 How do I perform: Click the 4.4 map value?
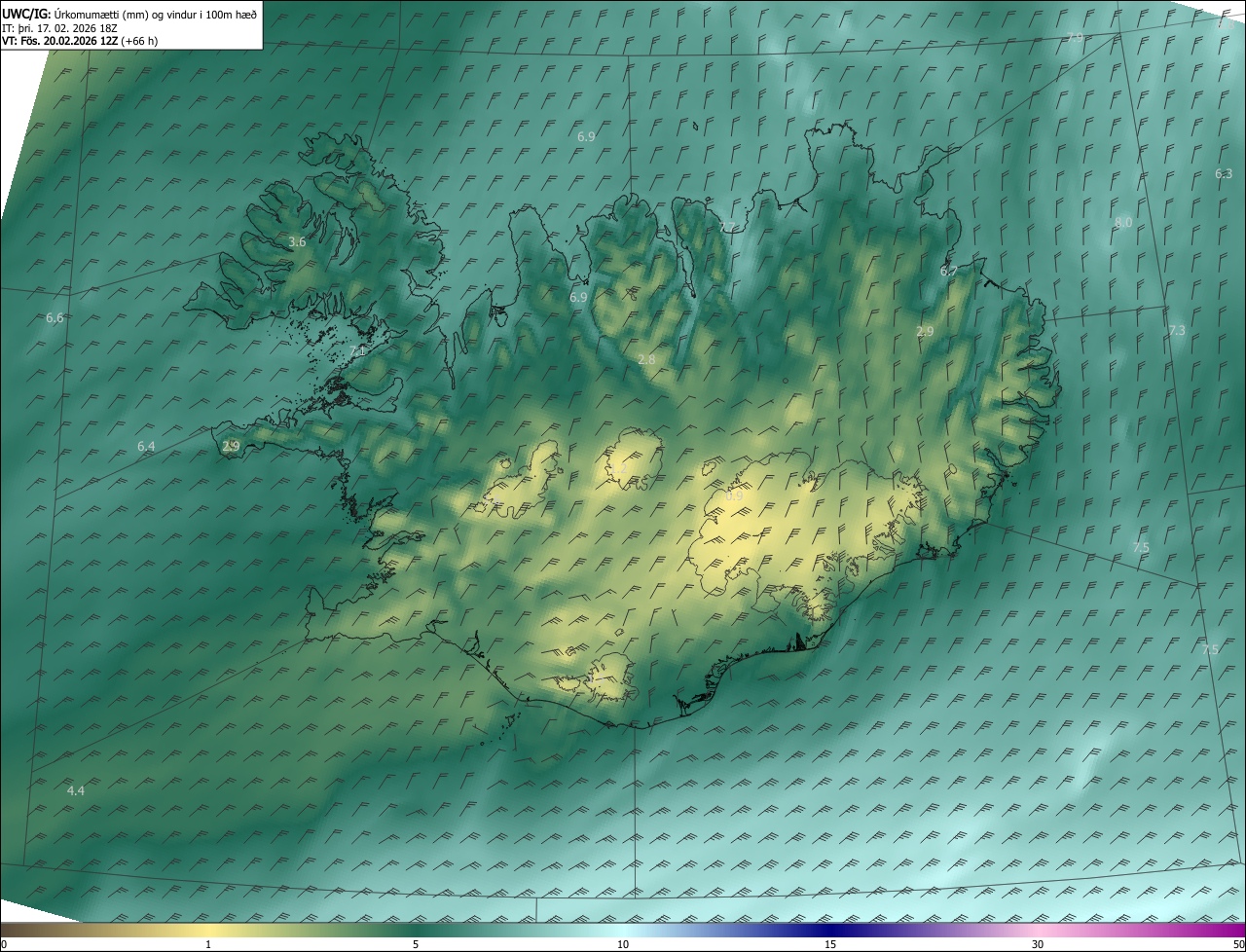(76, 790)
